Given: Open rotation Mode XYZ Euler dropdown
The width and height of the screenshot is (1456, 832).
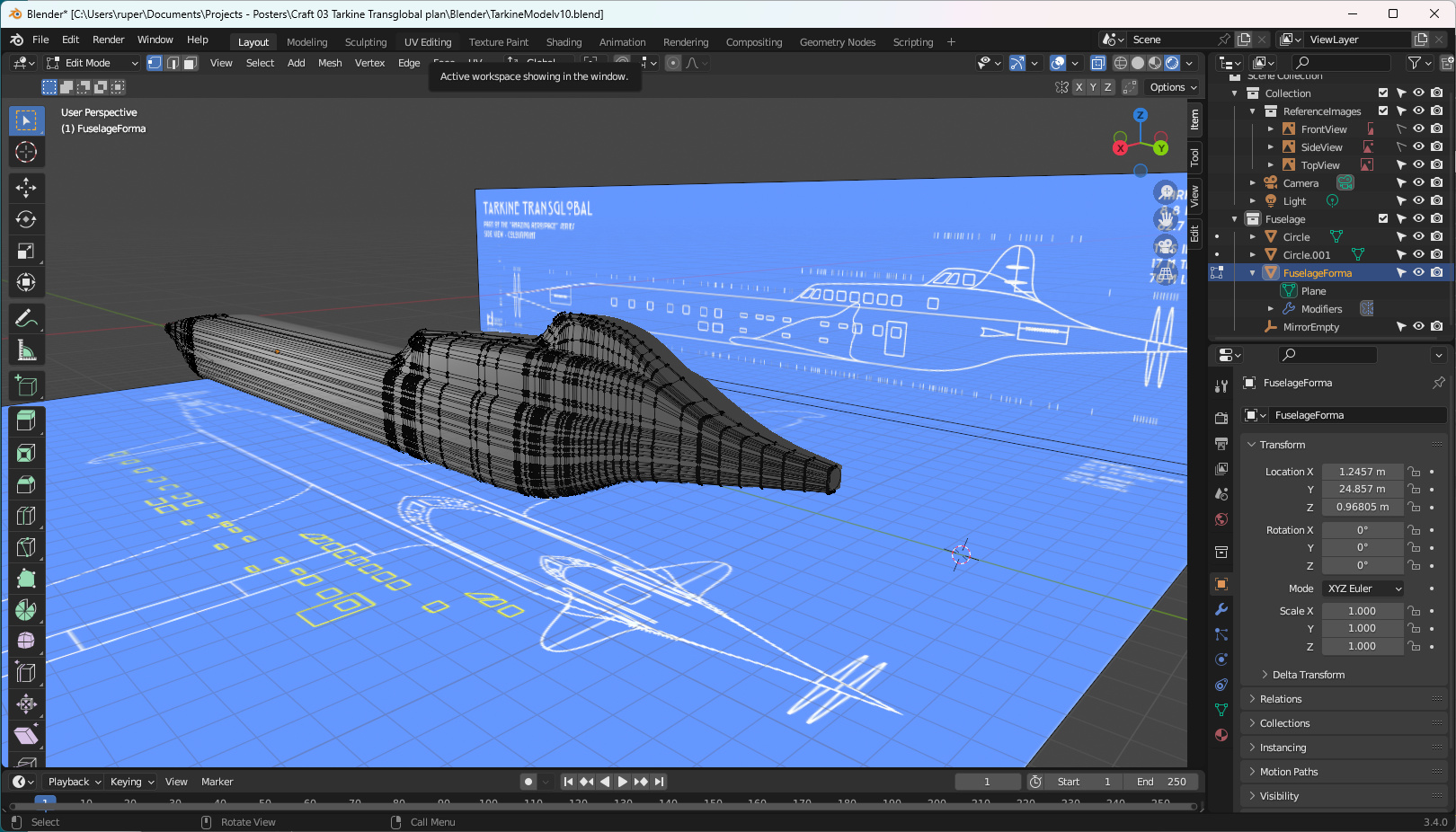Looking at the screenshot, I should click(x=1363, y=589).
